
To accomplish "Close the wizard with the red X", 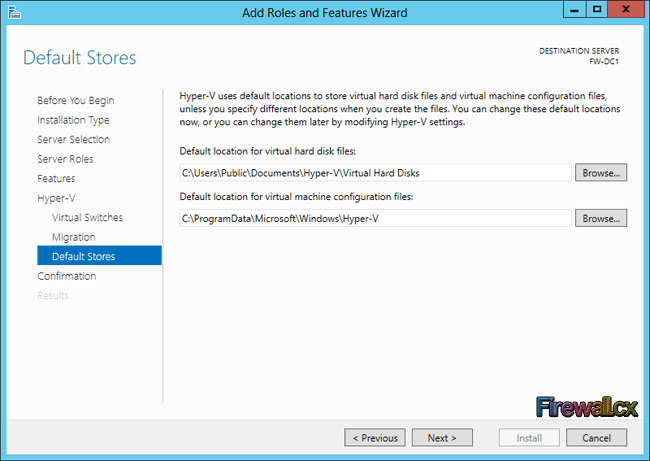I will 626,10.
